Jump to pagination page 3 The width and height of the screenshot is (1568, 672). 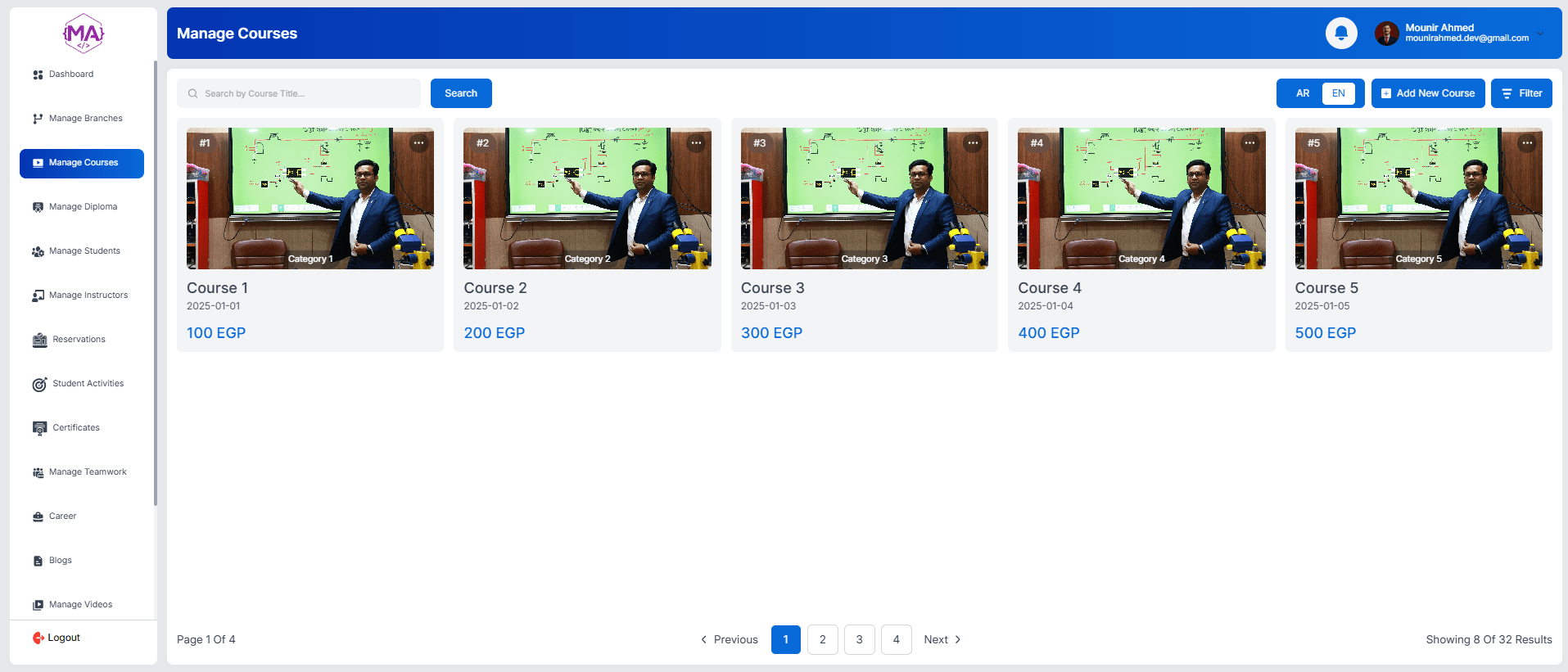(x=860, y=640)
